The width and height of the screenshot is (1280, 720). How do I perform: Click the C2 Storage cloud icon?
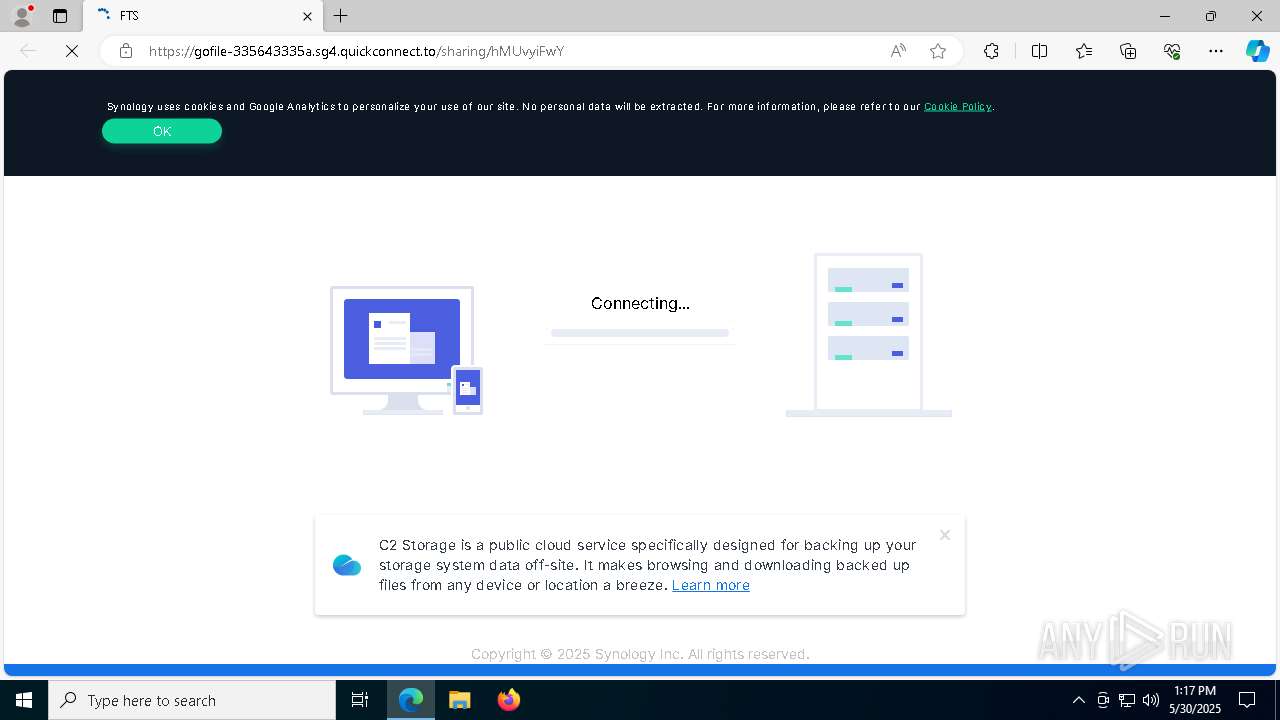pyautogui.click(x=347, y=565)
